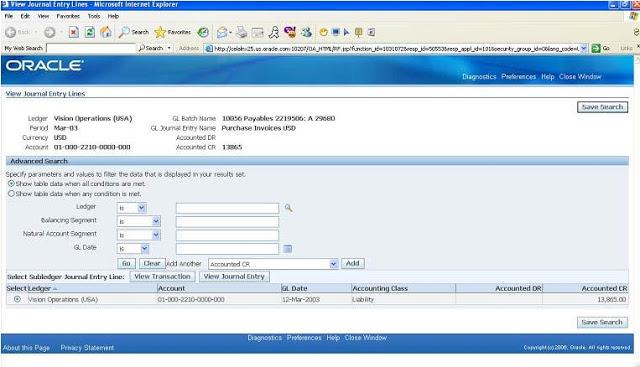Viewport: 640px width, 367px height.
Task: Click the browser Stop icon
Action: point(73,32)
